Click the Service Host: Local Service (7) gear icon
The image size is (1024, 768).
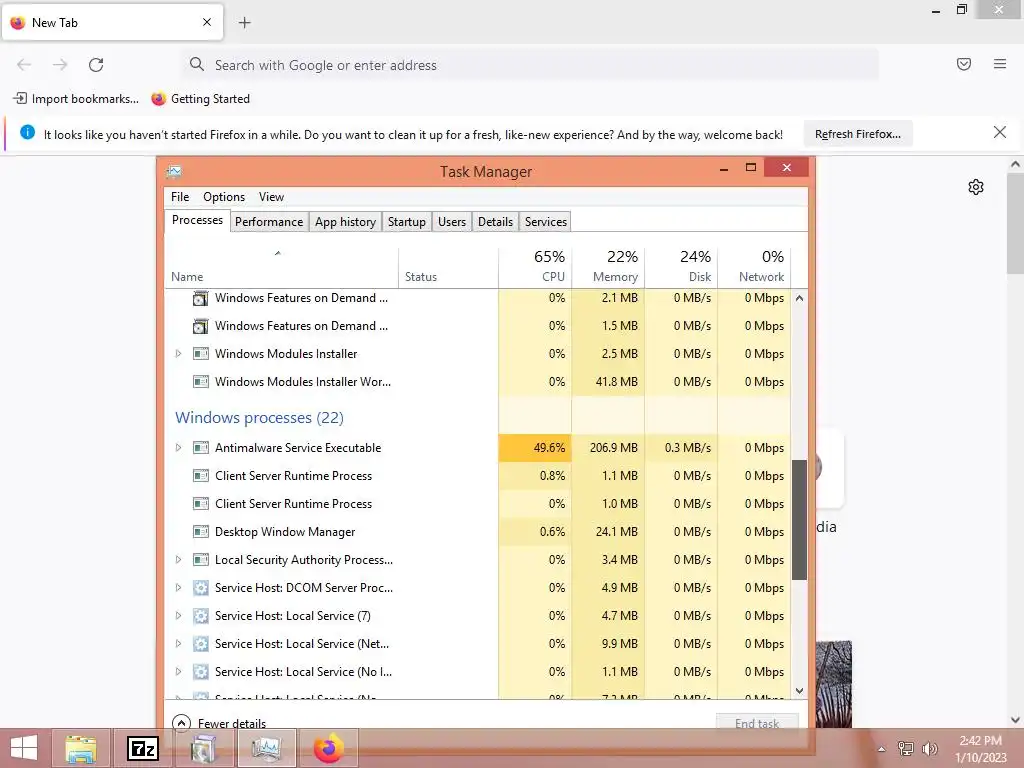(201, 616)
